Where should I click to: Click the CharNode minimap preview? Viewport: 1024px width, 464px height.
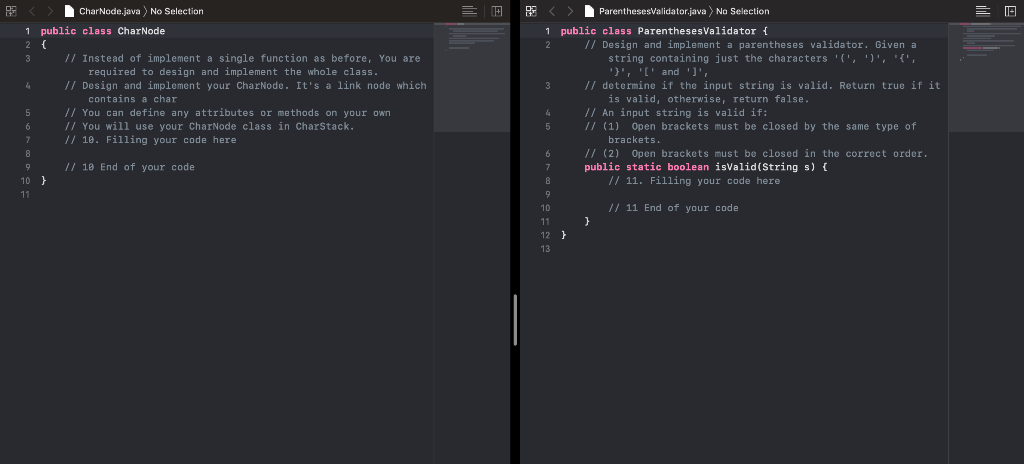pos(472,77)
